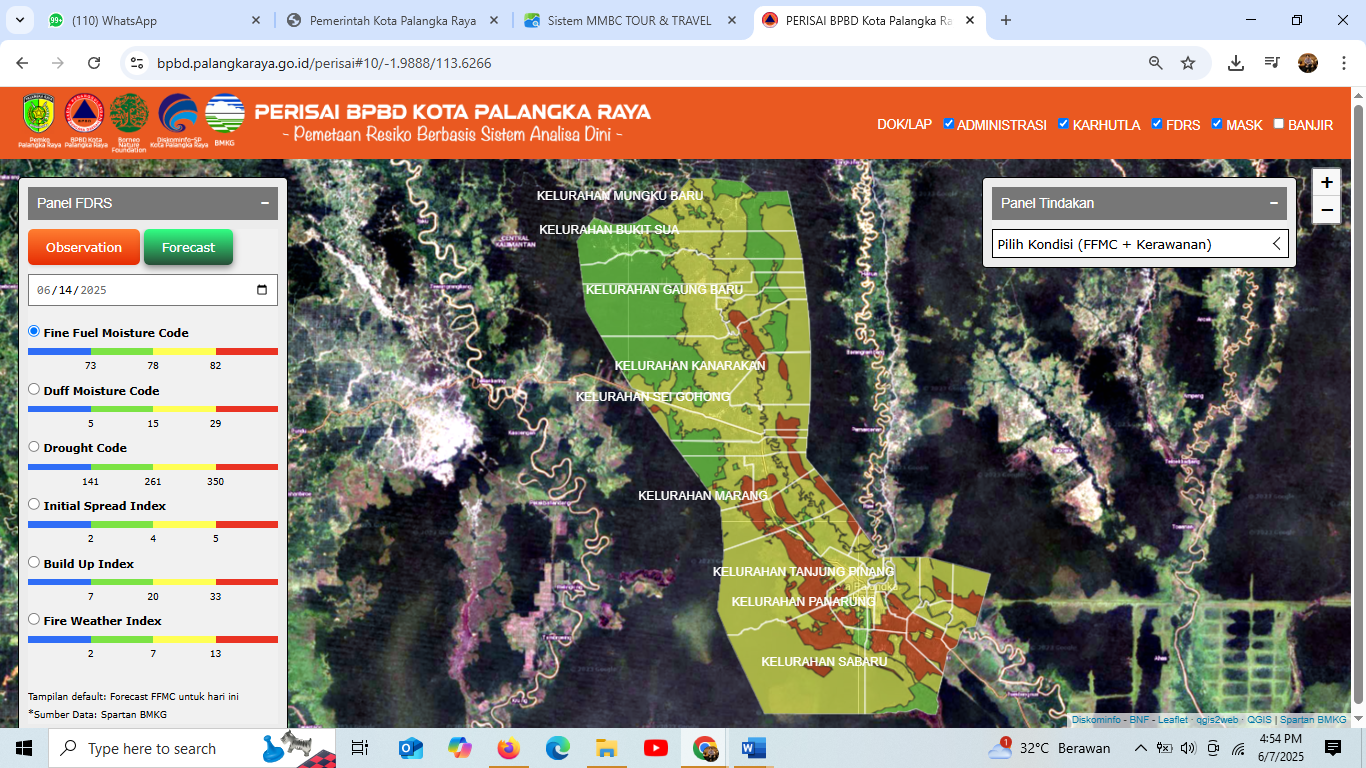Enable the BANJIR layer checkbox
The width and height of the screenshot is (1366, 768).
1278,124
